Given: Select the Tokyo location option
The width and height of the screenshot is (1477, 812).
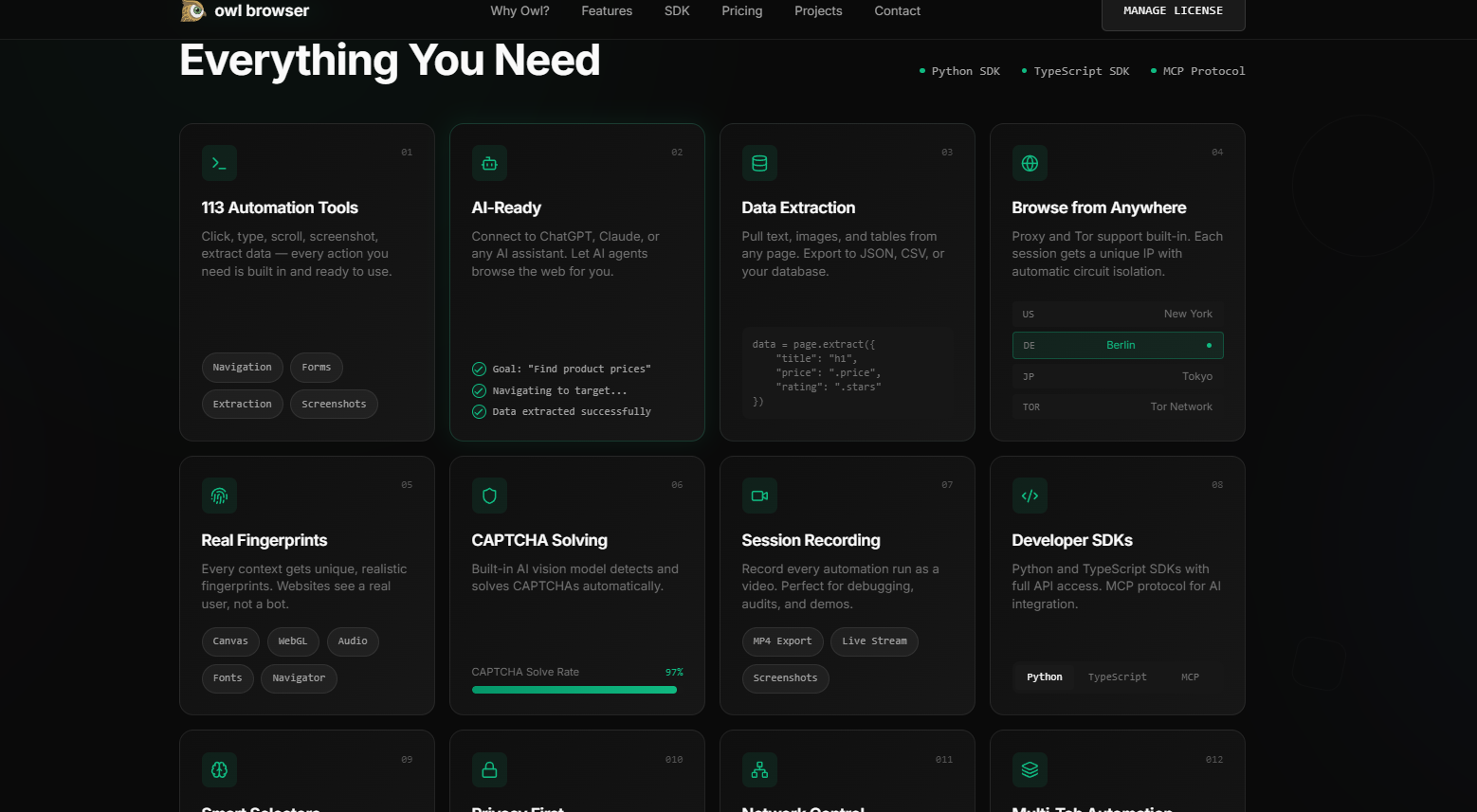Looking at the screenshot, I should pyautogui.click(x=1117, y=376).
